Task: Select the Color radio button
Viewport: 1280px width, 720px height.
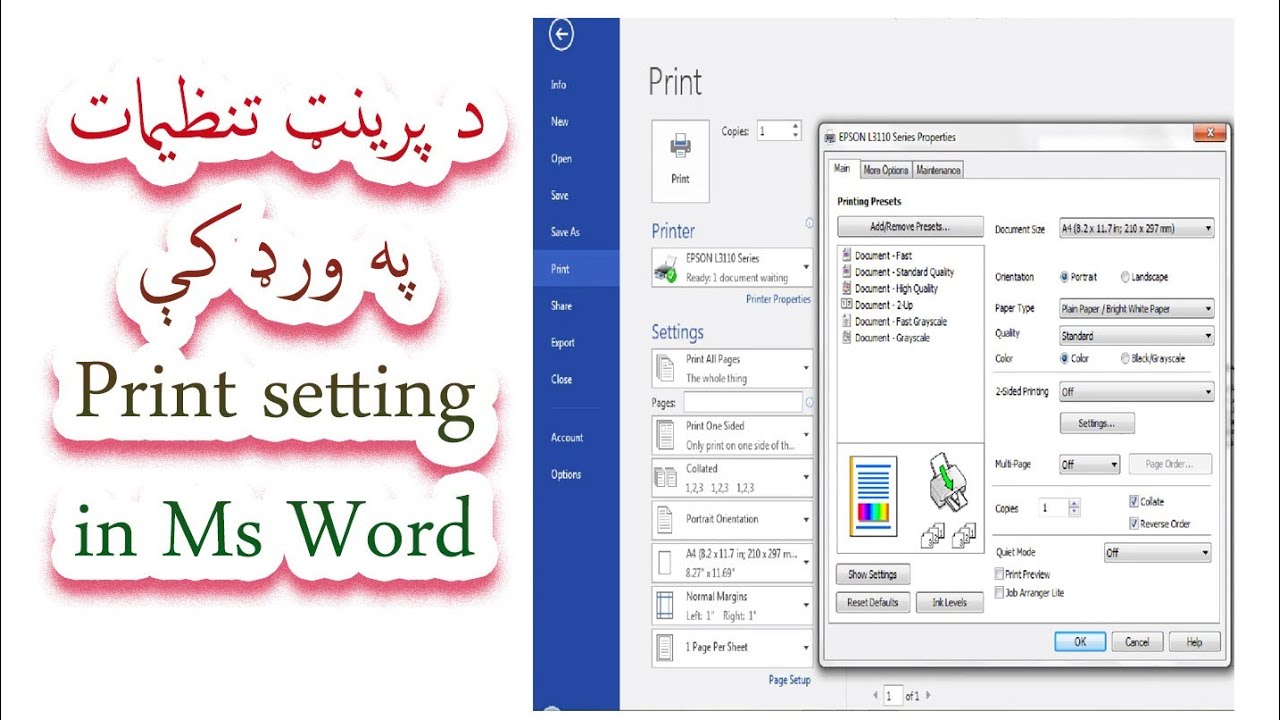Action: [1063, 358]
